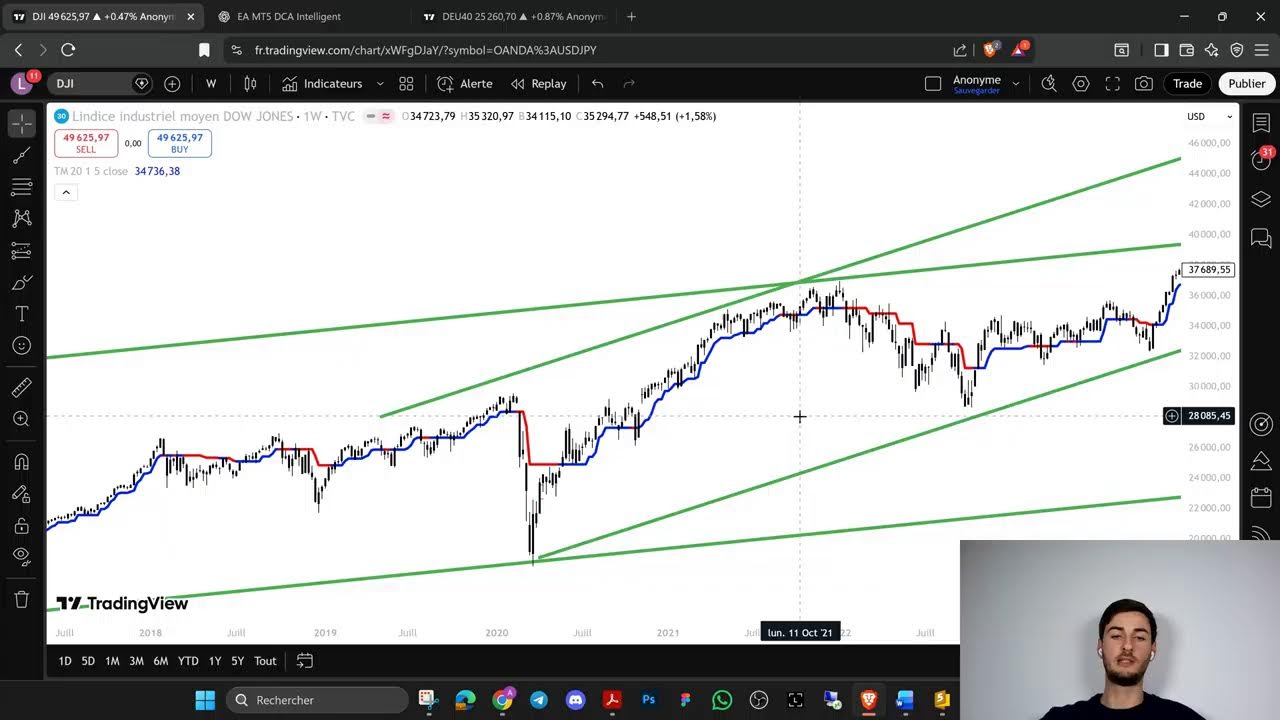Screen dimensions: 1280x720
Task: Open the Indicateurs panel
Action: click(x=322, y=84)
